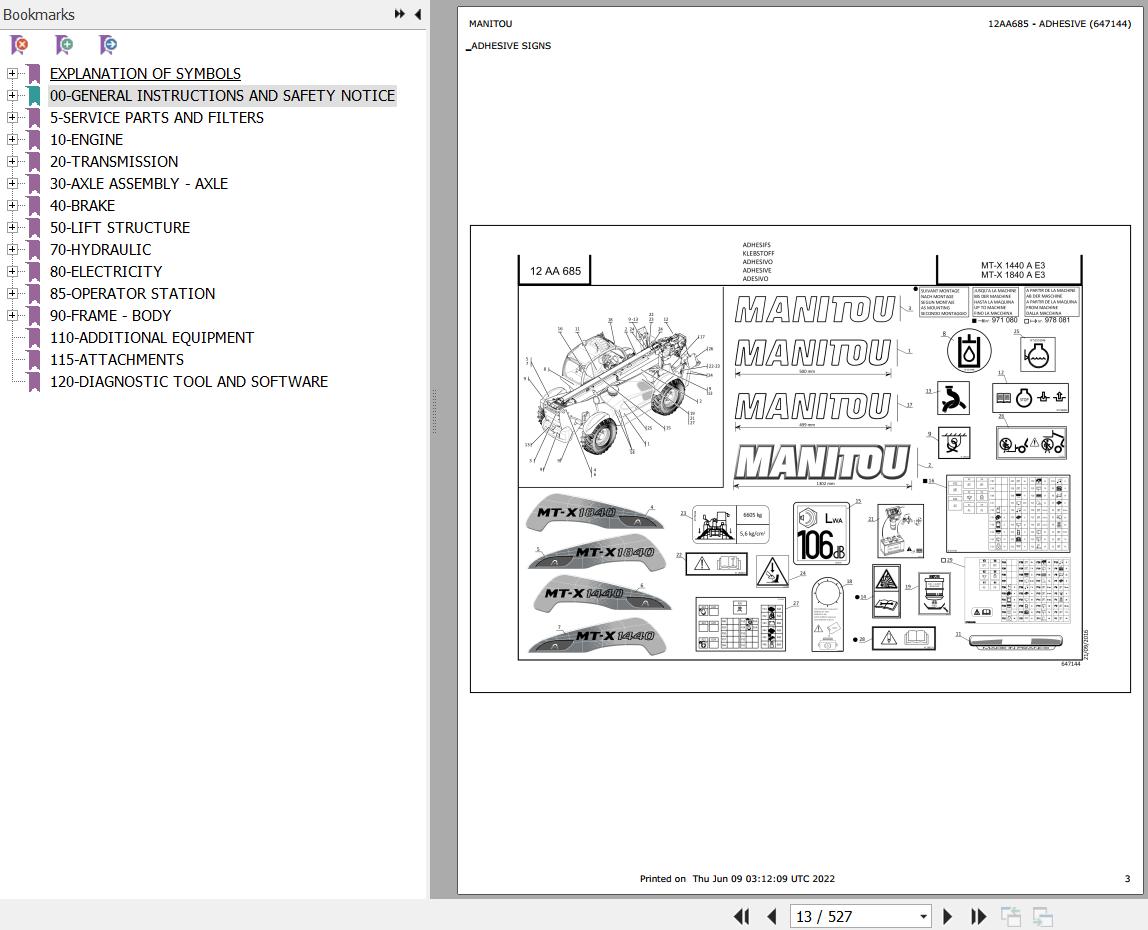Expand the 50-LIFT STRUCTURE bookmark node
1148x930 pixels.
(x=12, y=227)
